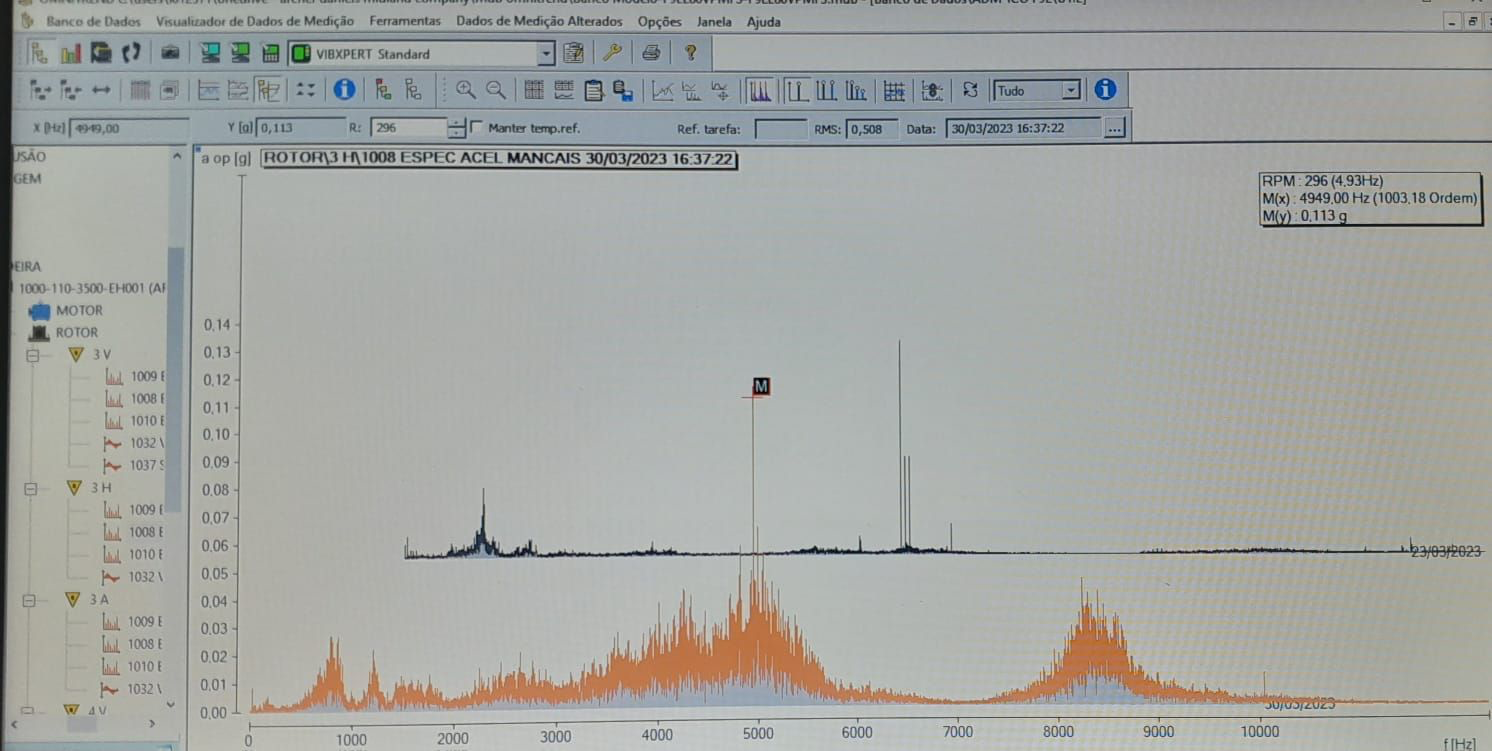This screenshot has width=1492, height=751.
Task: Click the camera icon in top toolbar
Action: [170, 53]
